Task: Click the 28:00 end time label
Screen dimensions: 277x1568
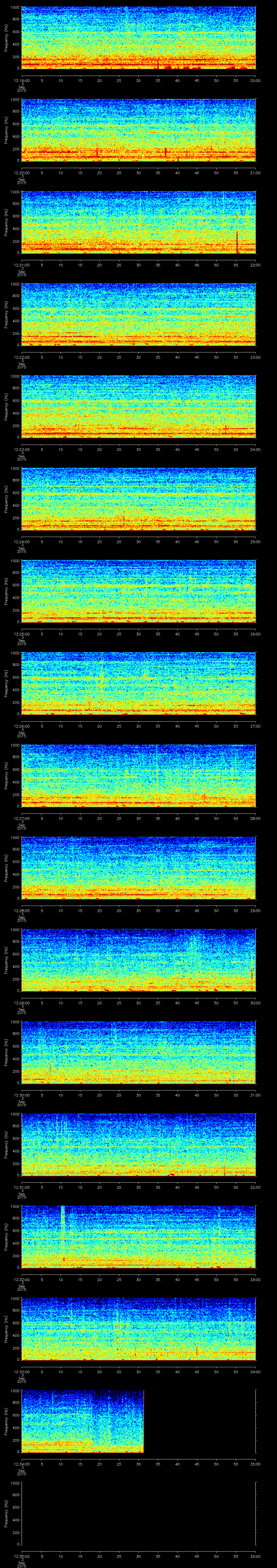Action: [255, 818]
